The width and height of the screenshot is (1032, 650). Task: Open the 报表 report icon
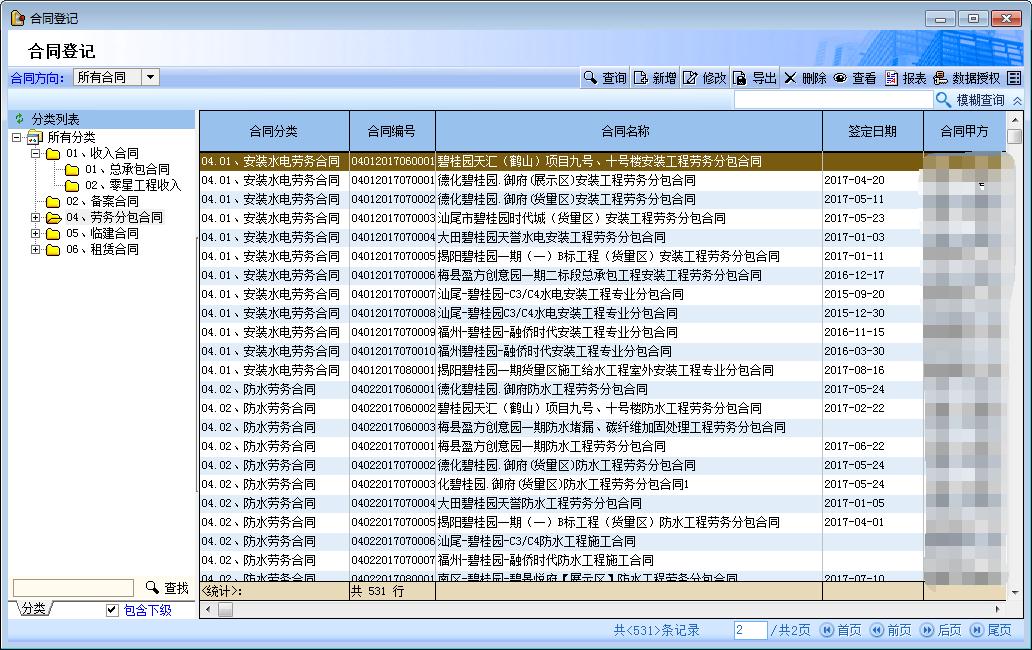[x=892, y=78]
